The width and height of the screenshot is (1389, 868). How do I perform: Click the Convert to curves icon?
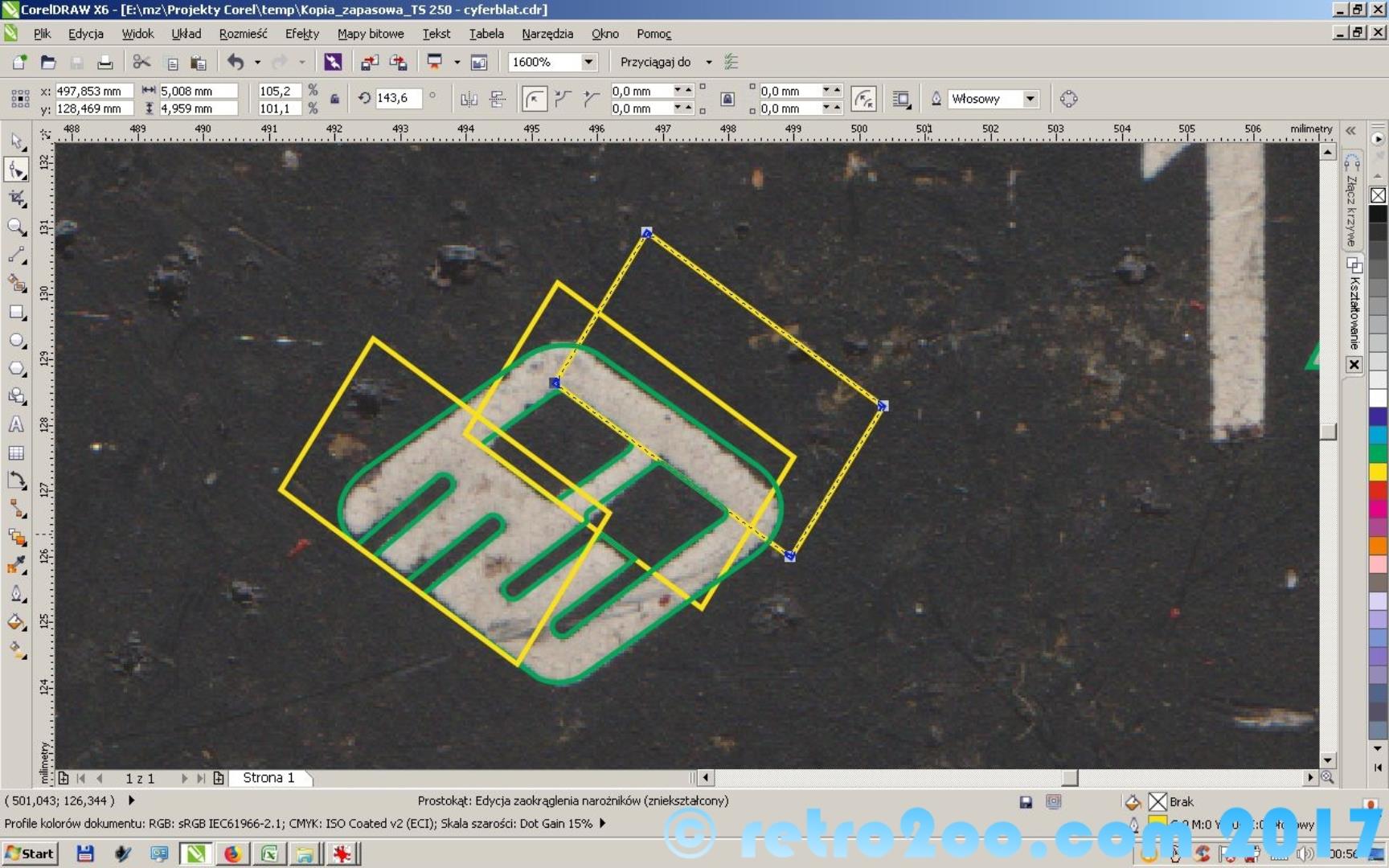(1068, 99)
